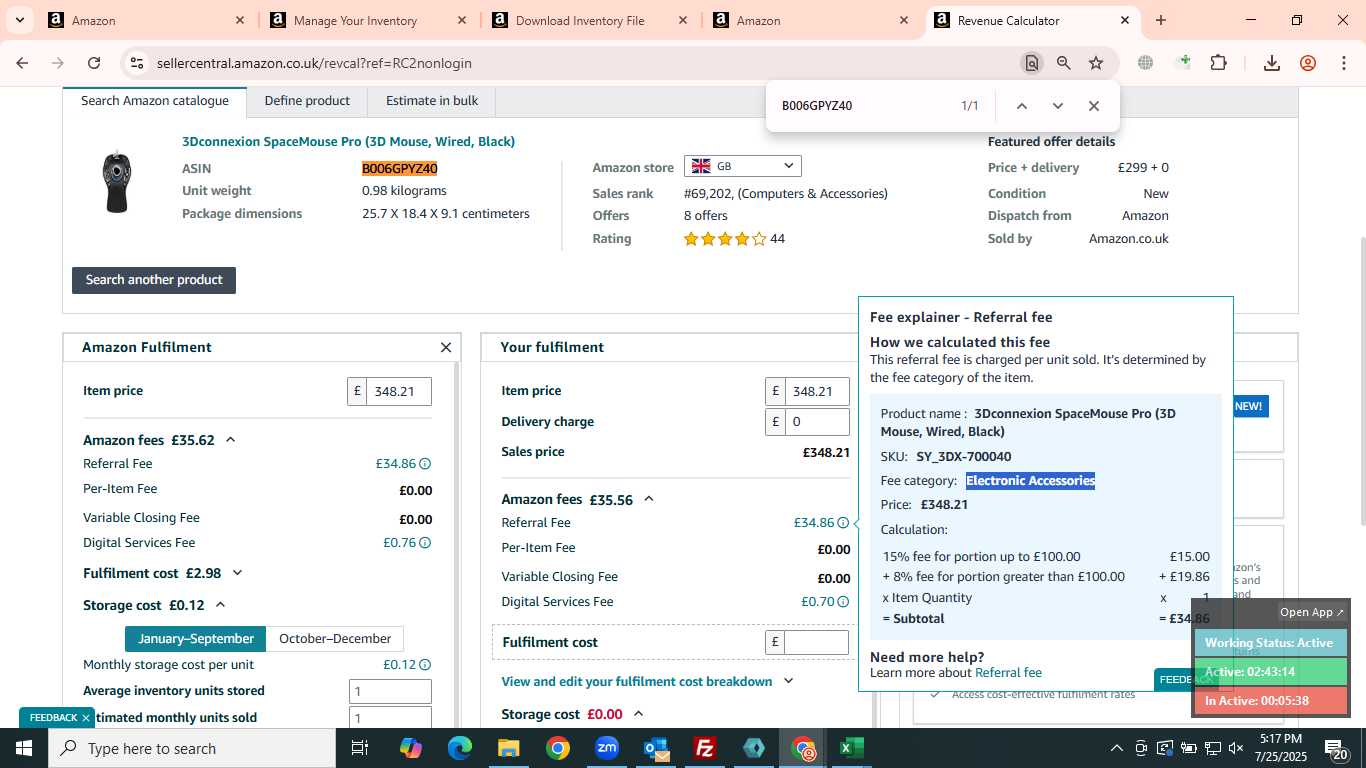Switch to Estimate in bulk tab
The width and height of the screenshot is (1366, 768).
point(432,101)
